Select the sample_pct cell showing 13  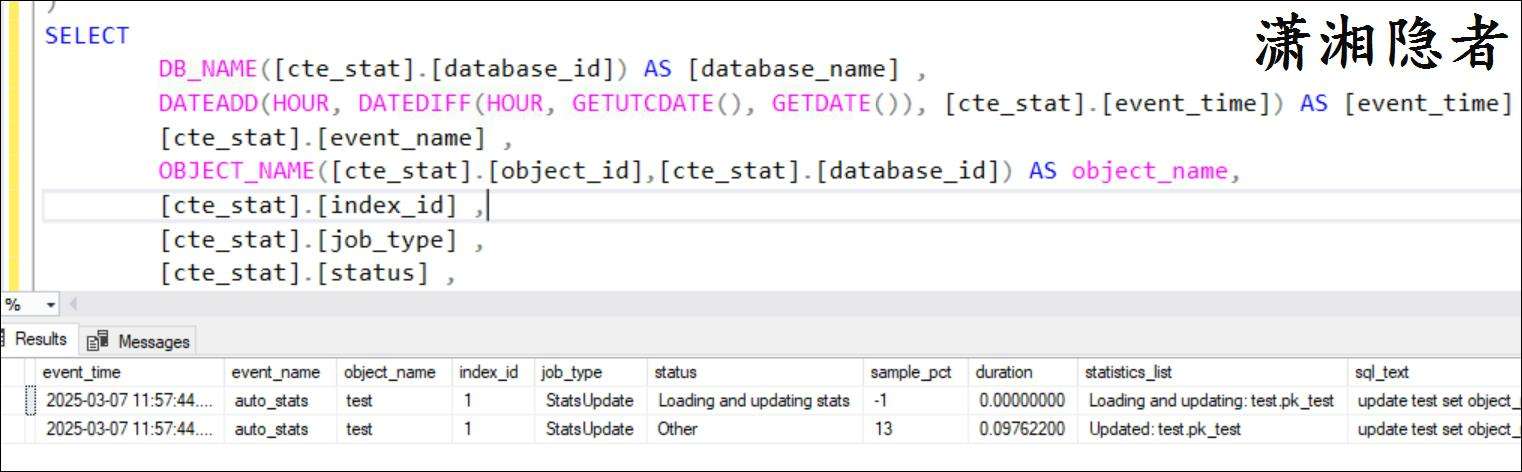pos(882,429)
